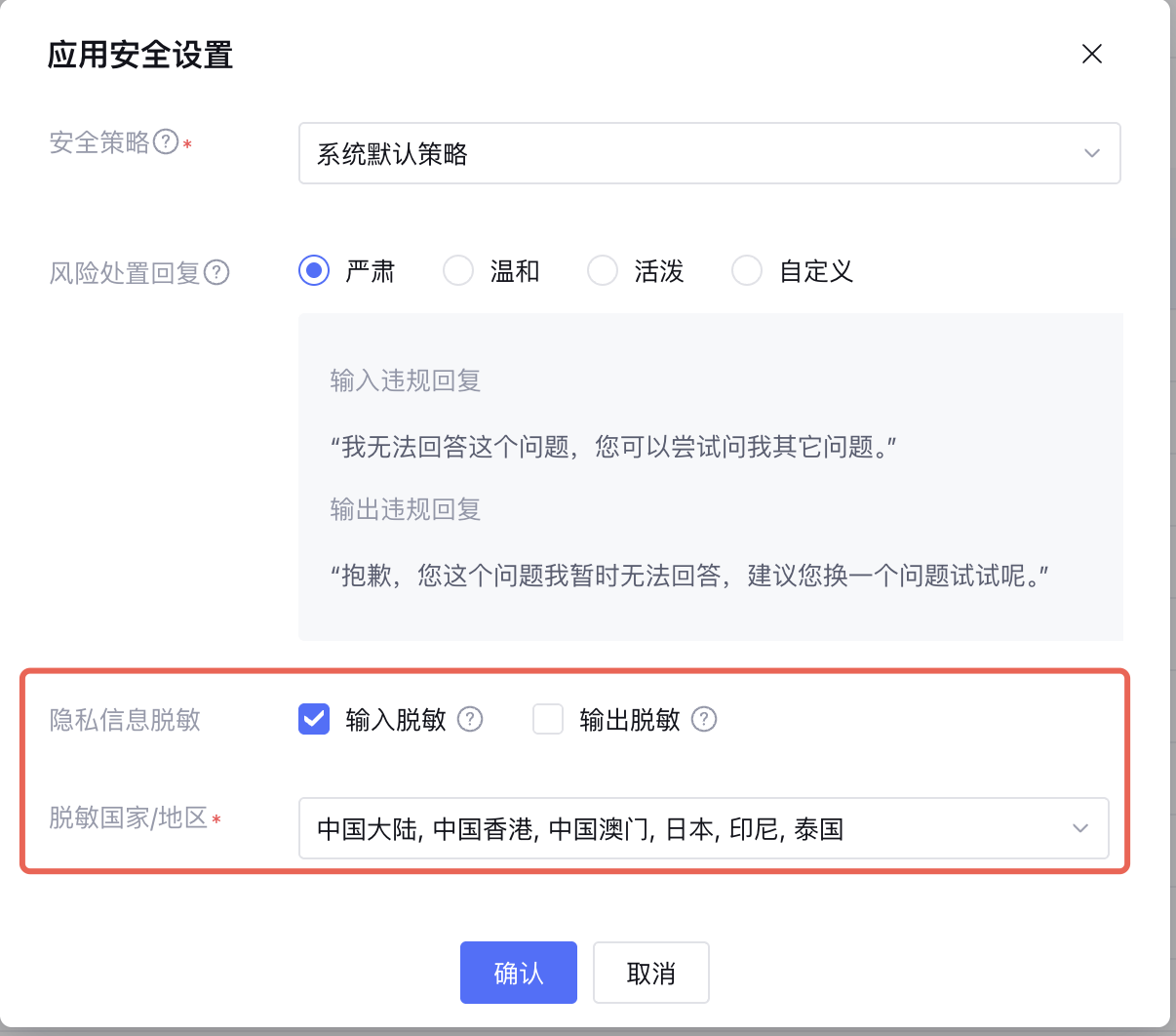The width and height of the screenshot is (1176, 1036).
Task: Select the 温和 reply style radio
Action: click(458, 270)
